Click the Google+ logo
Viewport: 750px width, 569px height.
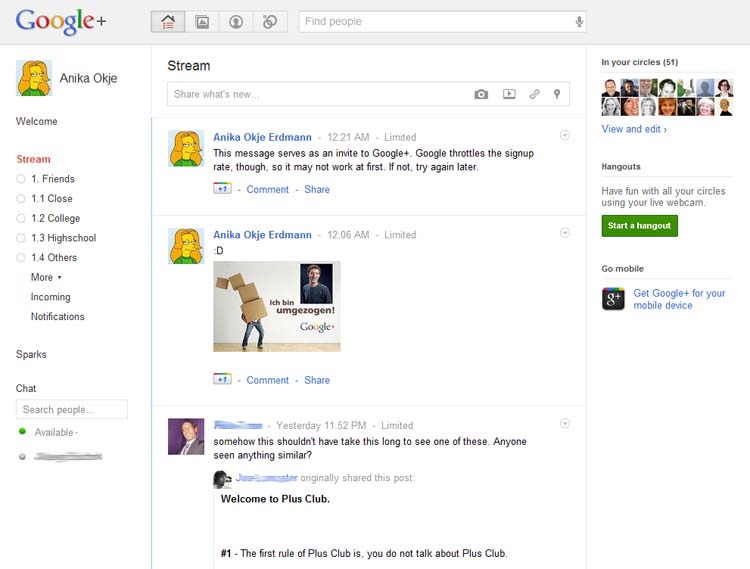[x=61, y=22]
